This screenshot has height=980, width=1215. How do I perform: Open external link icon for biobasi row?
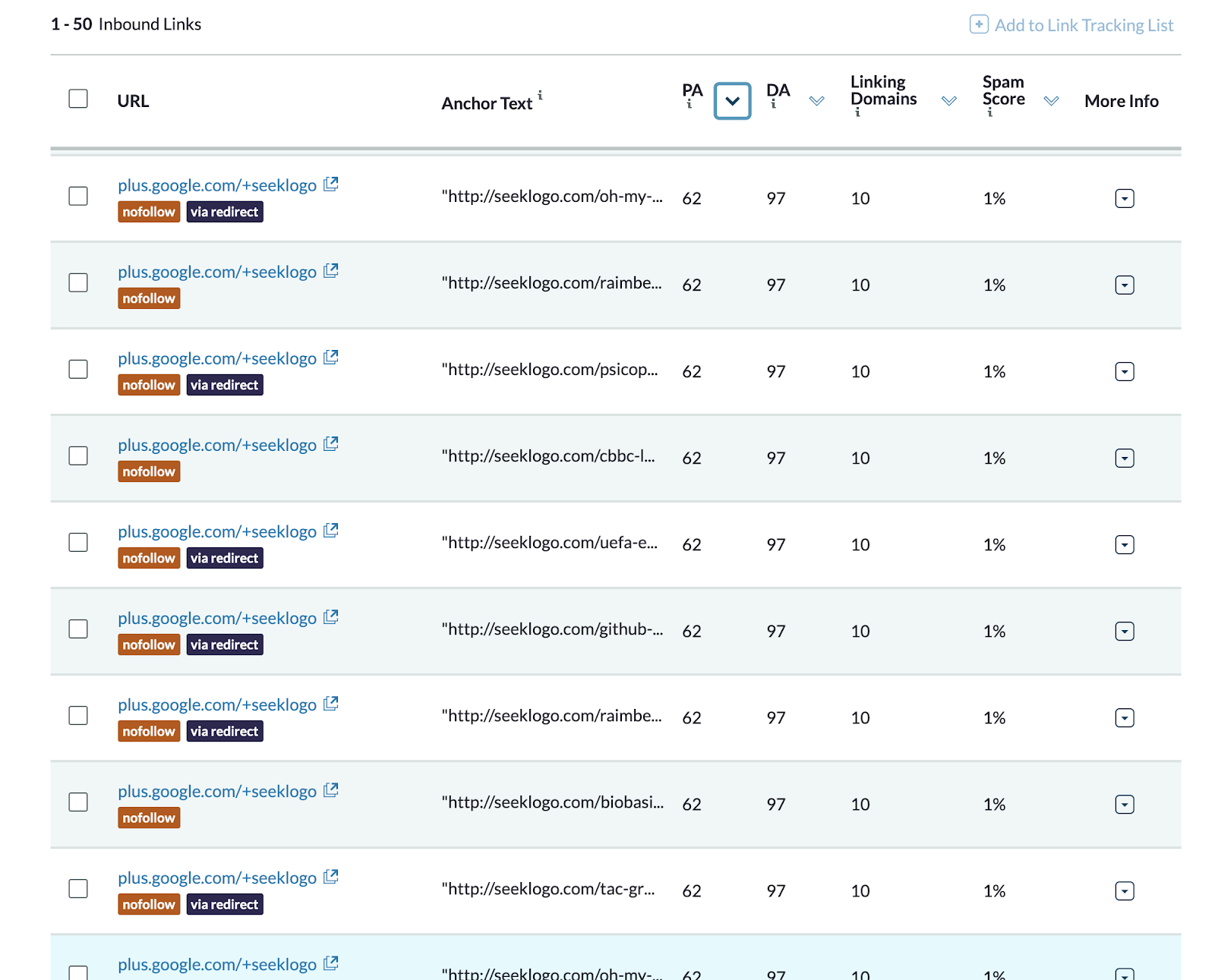(330, 790)
